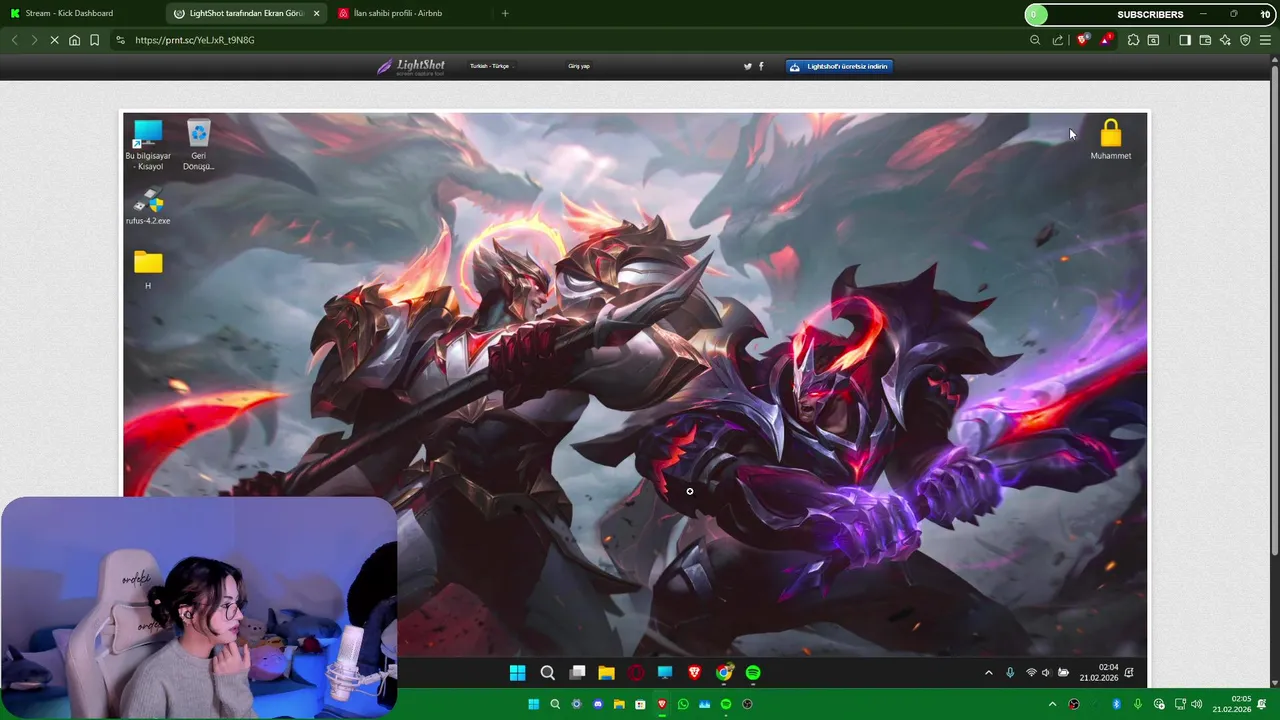Open Brave Rewards icon
This screenshot has width=1280, height=720.
point(1106,40)
